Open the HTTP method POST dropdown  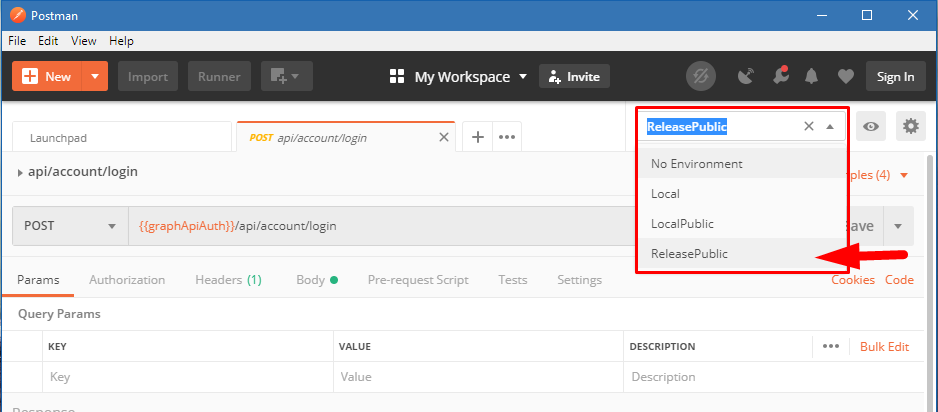70,226
